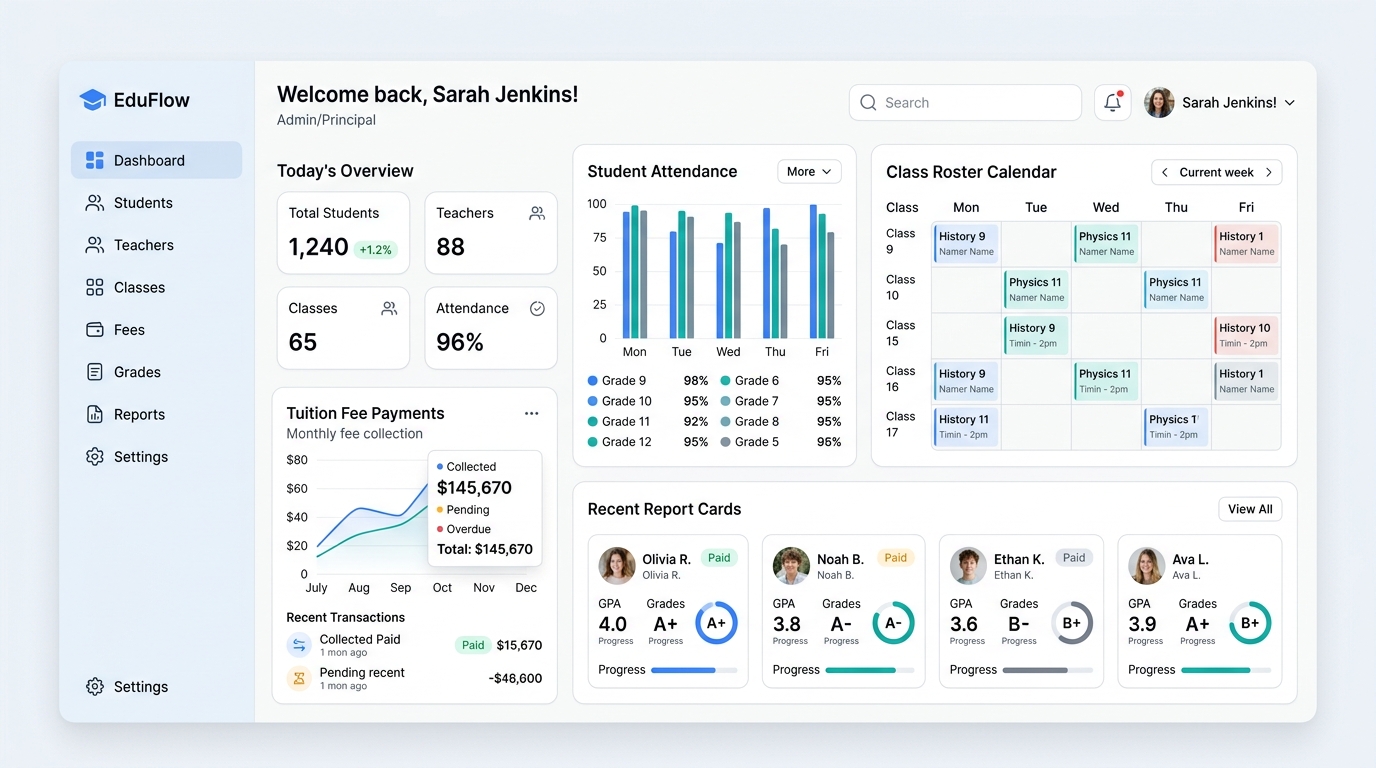Click the Paid badge on Olivia R.'s card
The width and height of the screenshot is (1376, 768).
[x=719, y=558]
